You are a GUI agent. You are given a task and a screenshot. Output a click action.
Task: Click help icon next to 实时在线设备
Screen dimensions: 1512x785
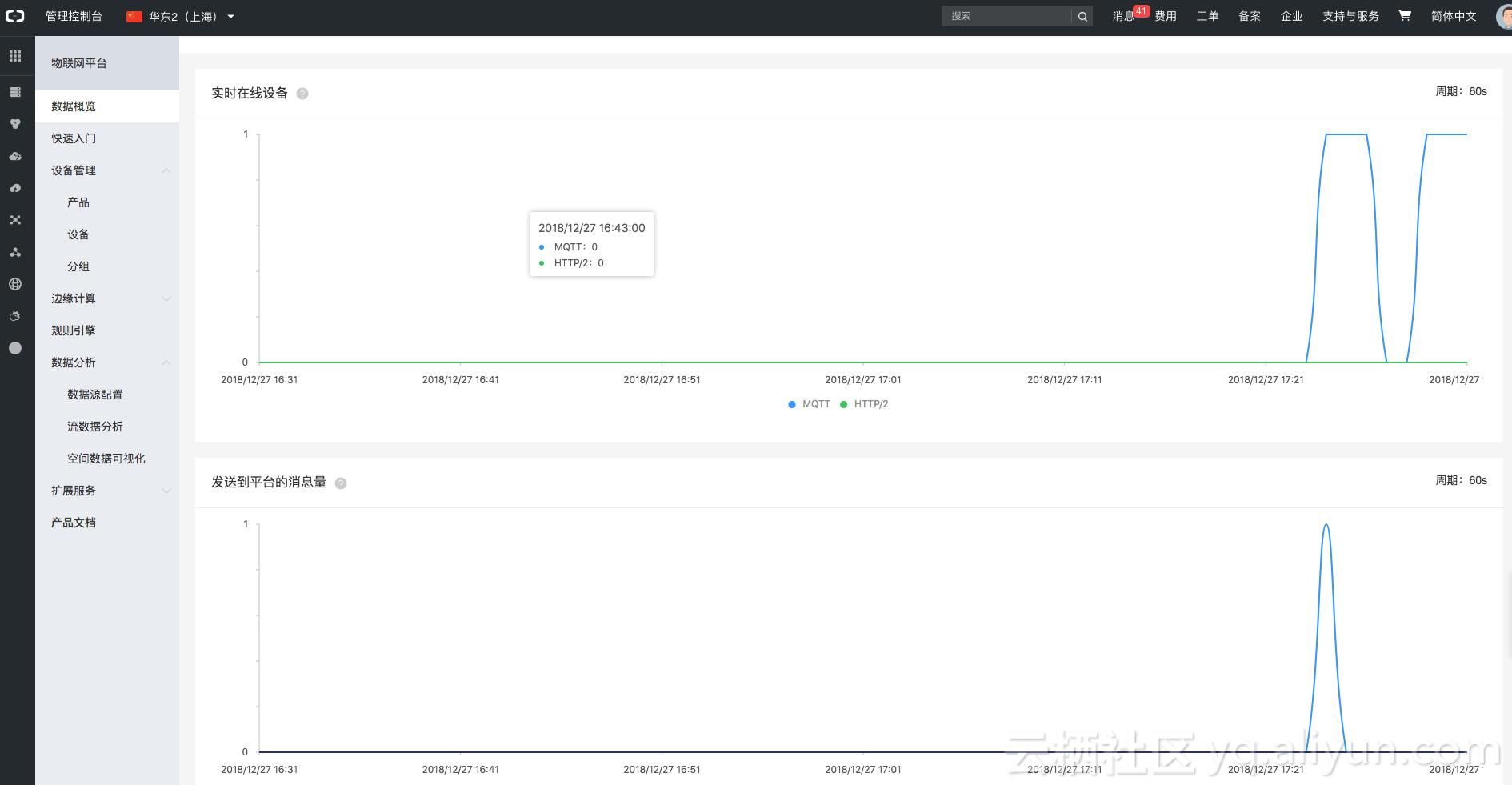point(302,94)
